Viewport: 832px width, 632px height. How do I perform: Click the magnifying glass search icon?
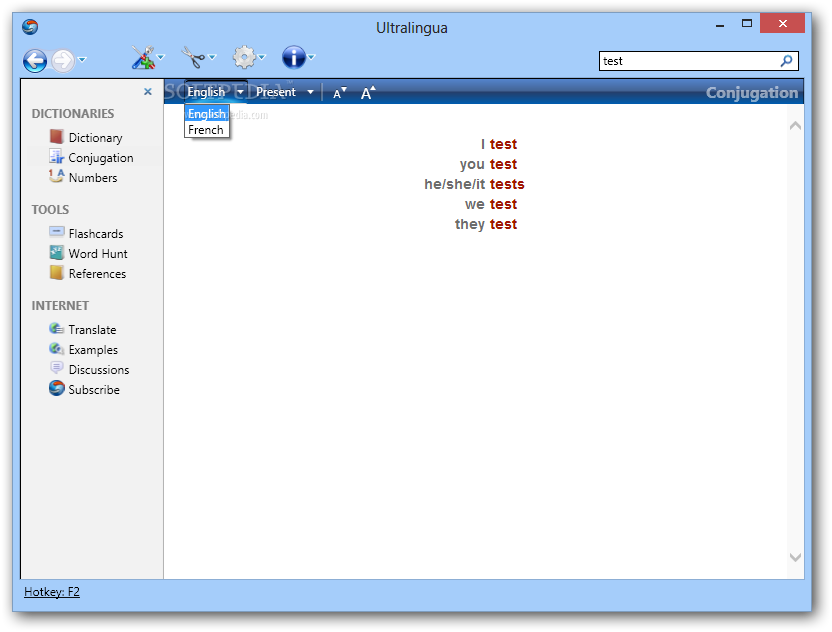786,61
